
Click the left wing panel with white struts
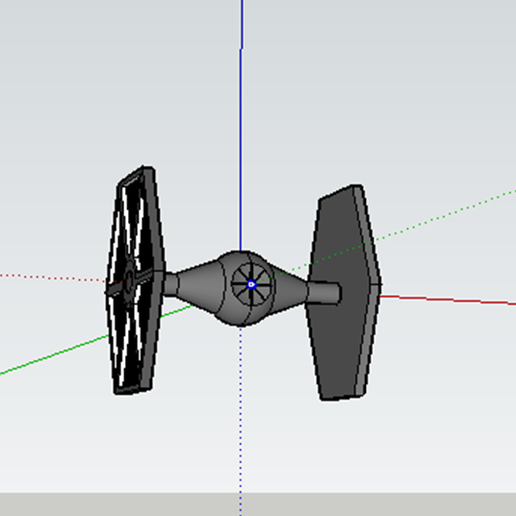pos(135,280)
